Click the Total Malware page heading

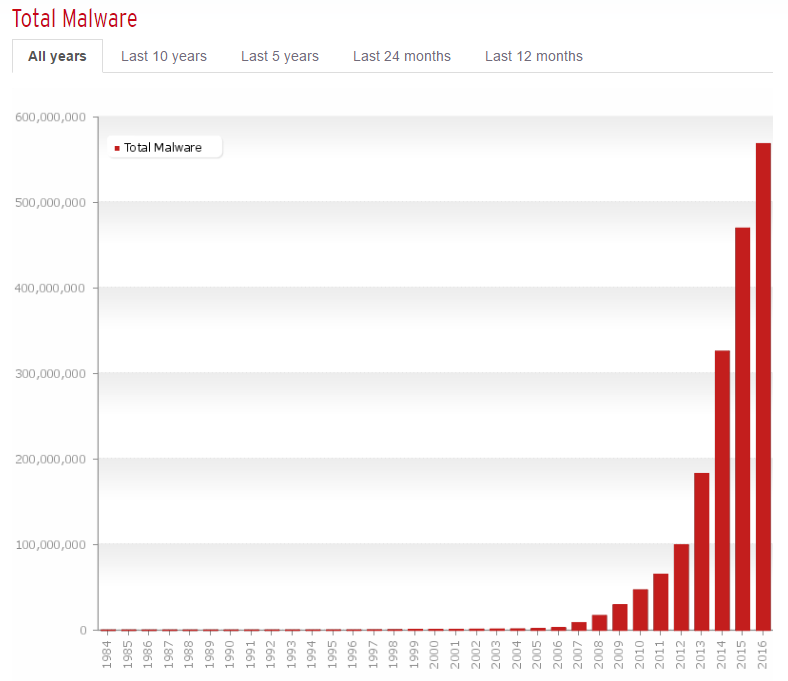(x=75, y=18)
